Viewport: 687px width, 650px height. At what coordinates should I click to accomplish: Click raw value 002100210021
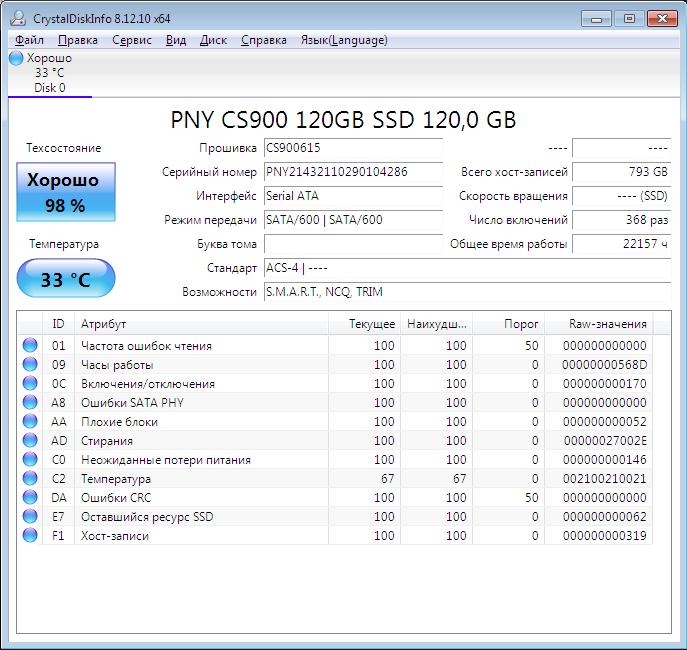tap(605, 478)
